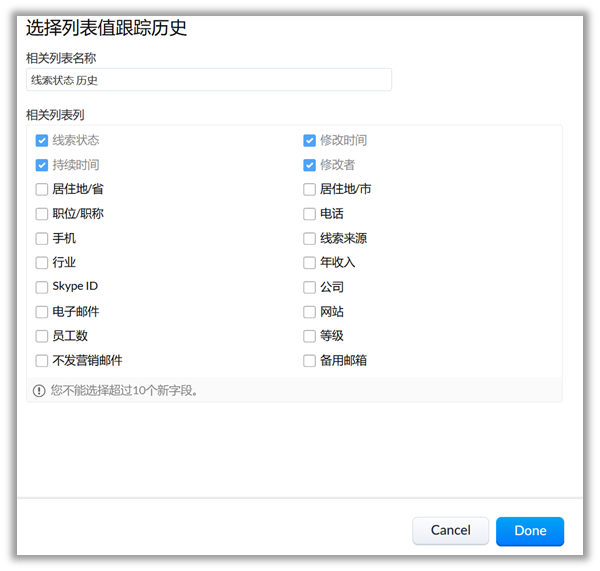The height and width of the screenshot is (571, 600).
Task: Select the 手机 checkbox
Action: 42,239
